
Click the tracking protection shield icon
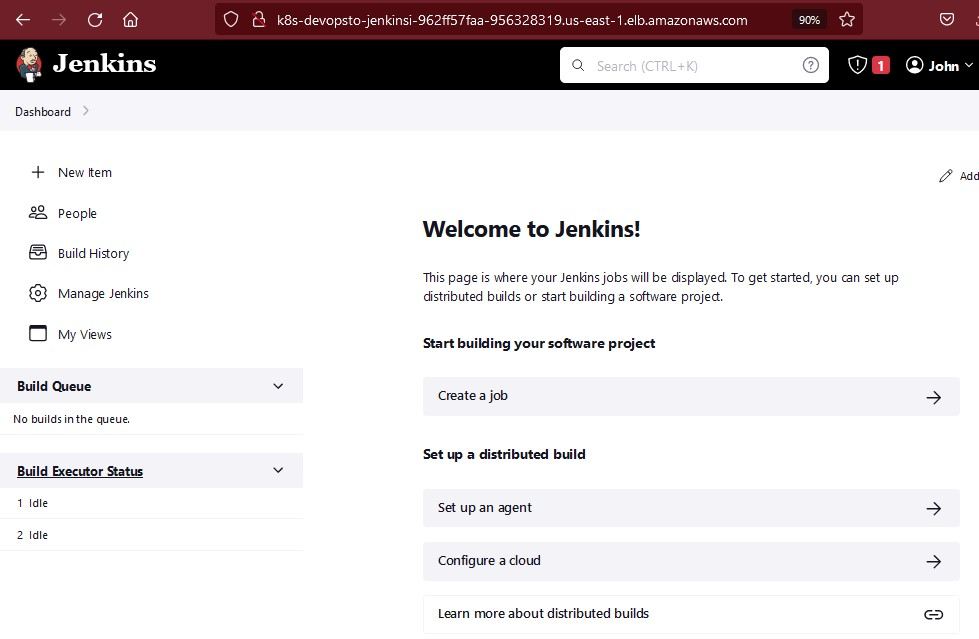[231, 19]
